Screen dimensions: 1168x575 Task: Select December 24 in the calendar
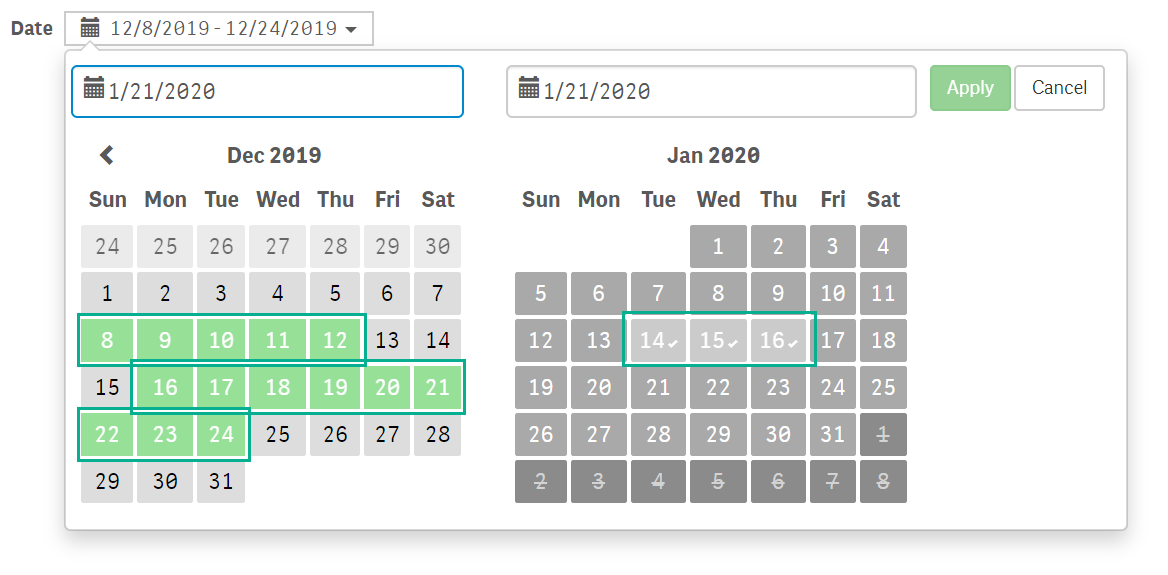coord(221,434)
